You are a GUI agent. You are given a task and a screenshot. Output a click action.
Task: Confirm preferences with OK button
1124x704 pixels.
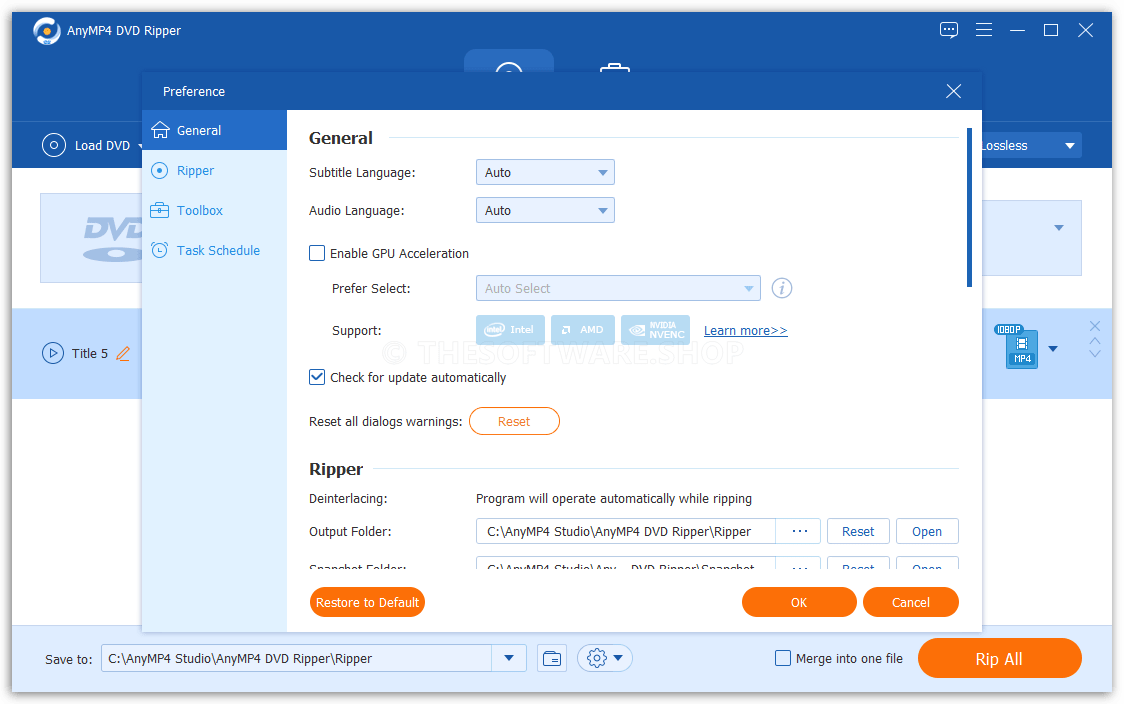click(x=799, y=602)
